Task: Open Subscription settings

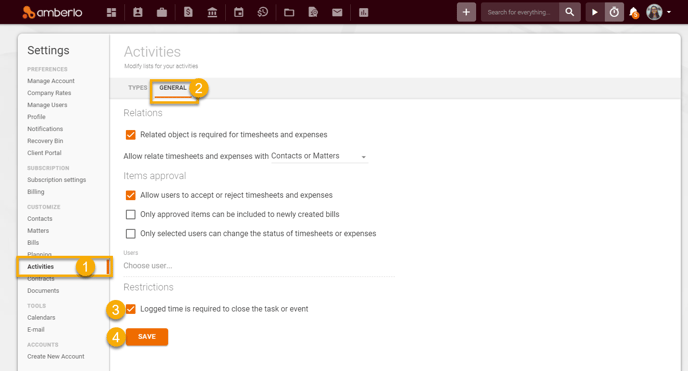Action: click(57, 180)
